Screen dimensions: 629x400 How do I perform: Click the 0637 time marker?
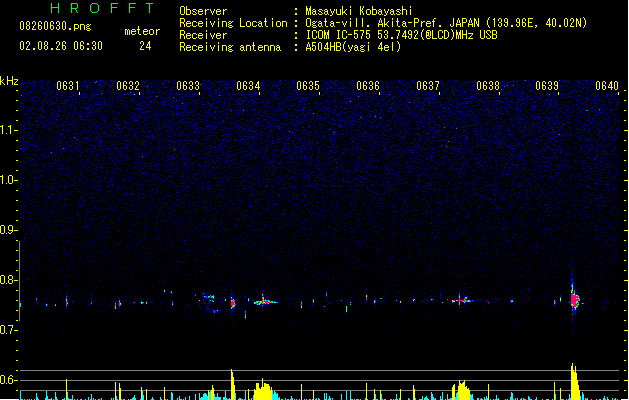(x=428, y=86)
